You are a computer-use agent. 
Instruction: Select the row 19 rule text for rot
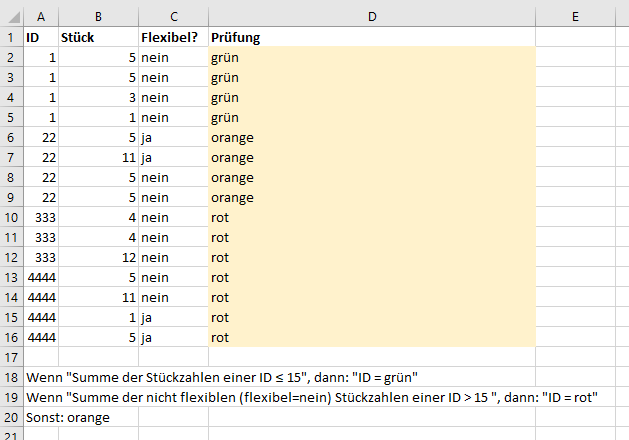(x=310, y=397)
